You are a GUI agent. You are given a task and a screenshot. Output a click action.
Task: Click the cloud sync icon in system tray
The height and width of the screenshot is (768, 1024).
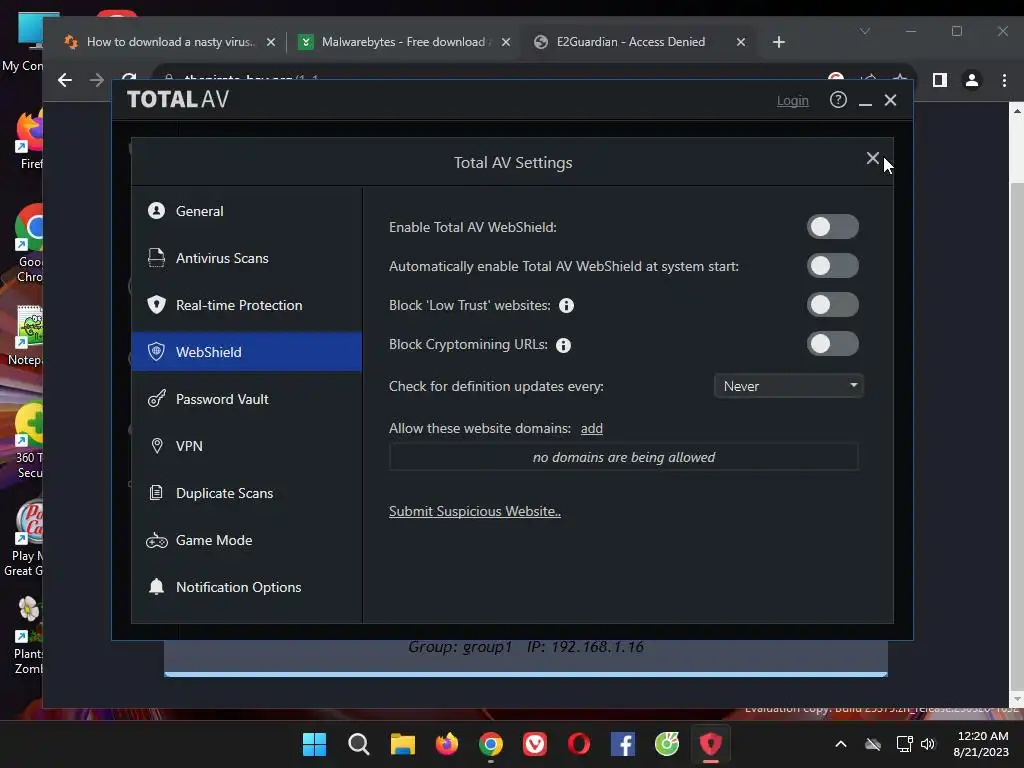(873, 744)
